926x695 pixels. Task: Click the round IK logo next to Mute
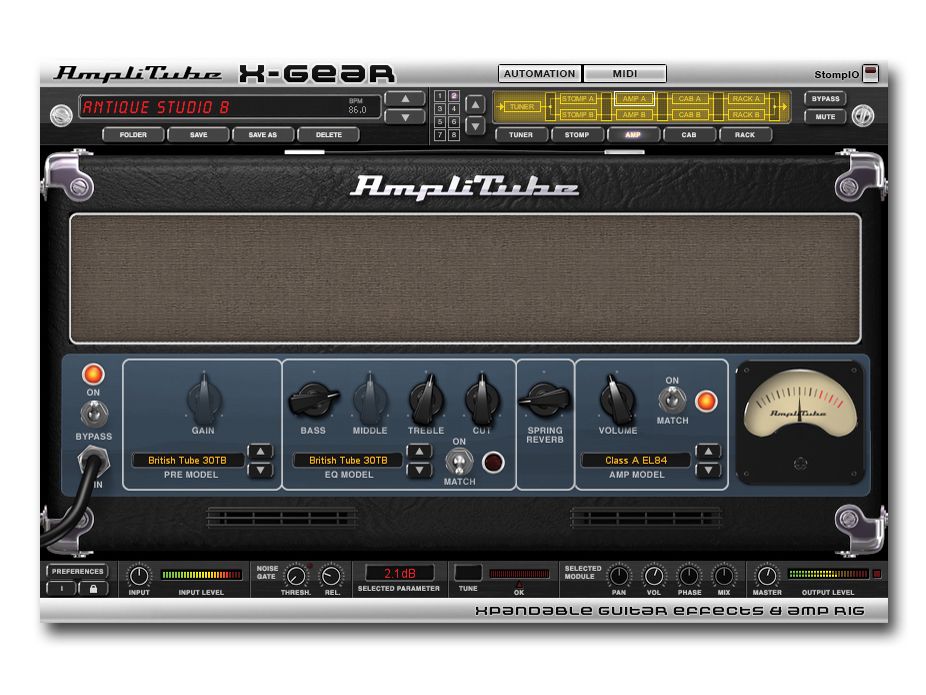coord(863,115)
